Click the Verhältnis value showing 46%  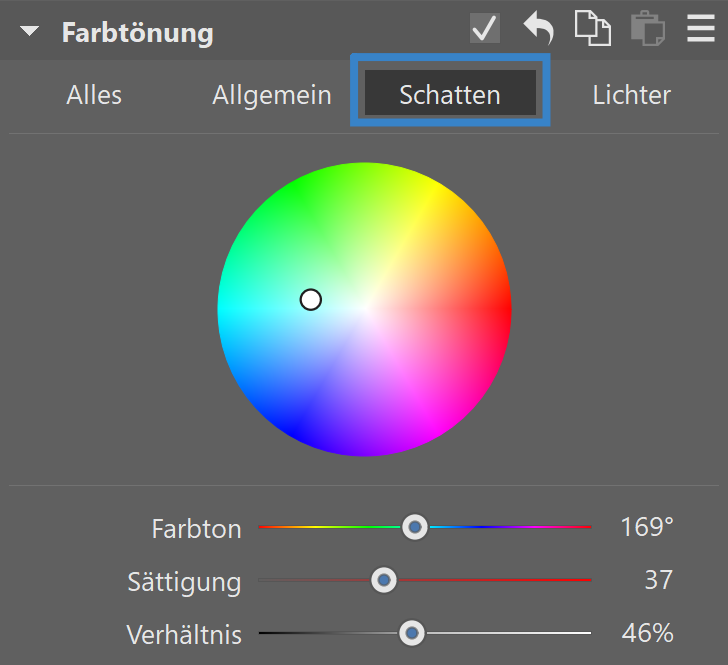pyautogui.click(x=647, y=633)
